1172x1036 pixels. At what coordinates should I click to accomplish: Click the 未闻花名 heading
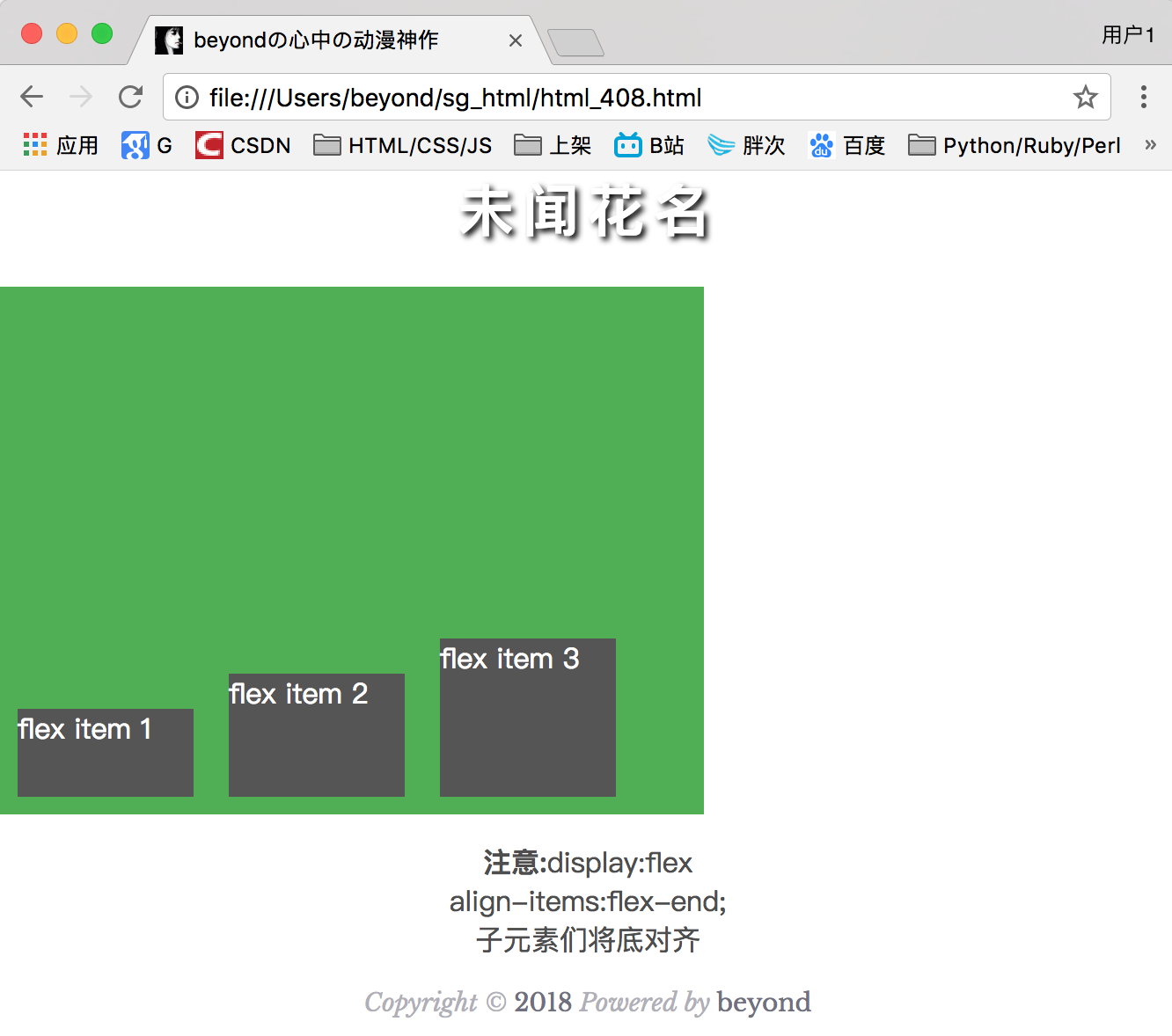pyautogui.click(x=586, y=213)
